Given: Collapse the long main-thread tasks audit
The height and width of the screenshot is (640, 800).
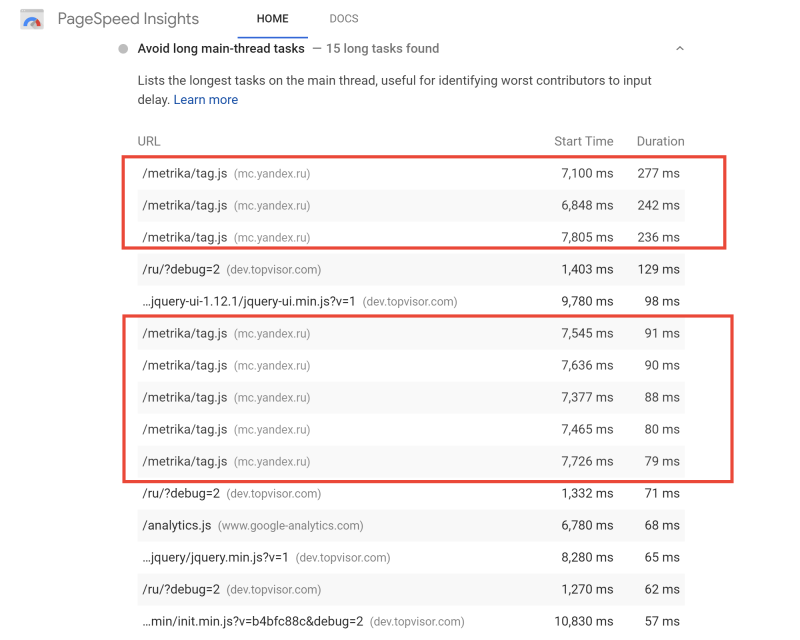Looking at the screenshot, I should 680,48.
